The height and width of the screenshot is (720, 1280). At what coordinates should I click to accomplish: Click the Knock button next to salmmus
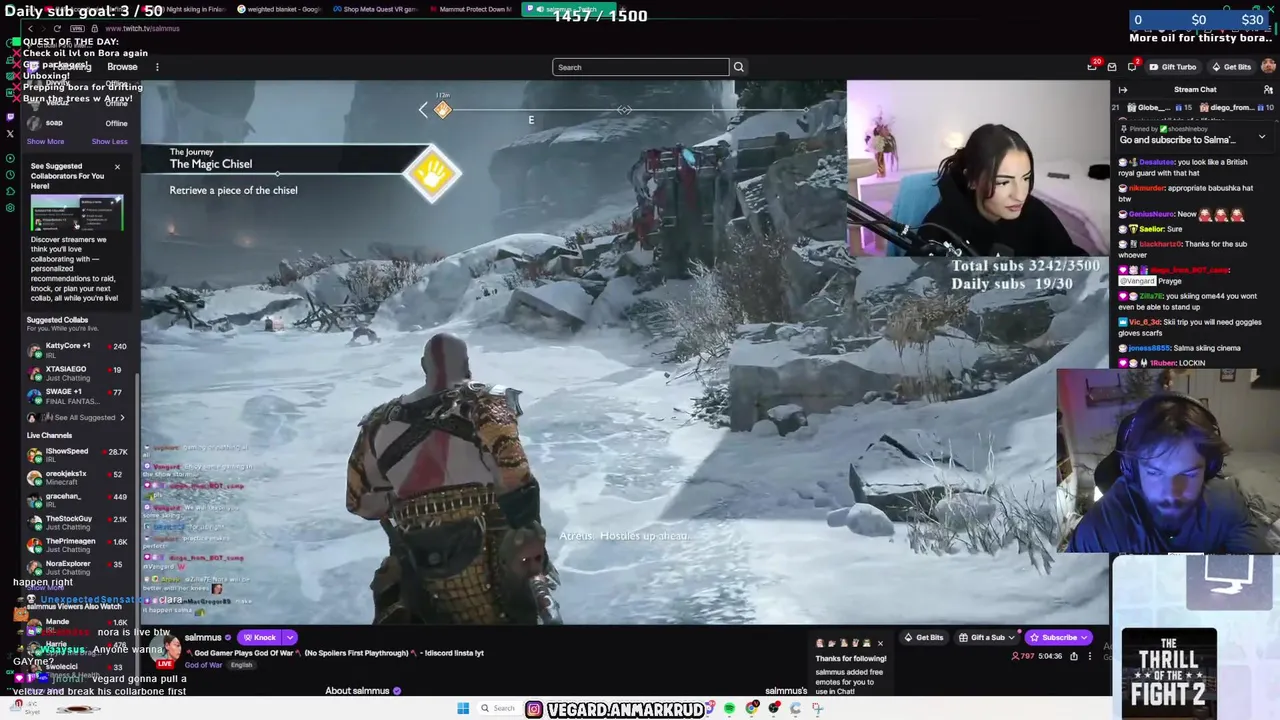[260, 637]
